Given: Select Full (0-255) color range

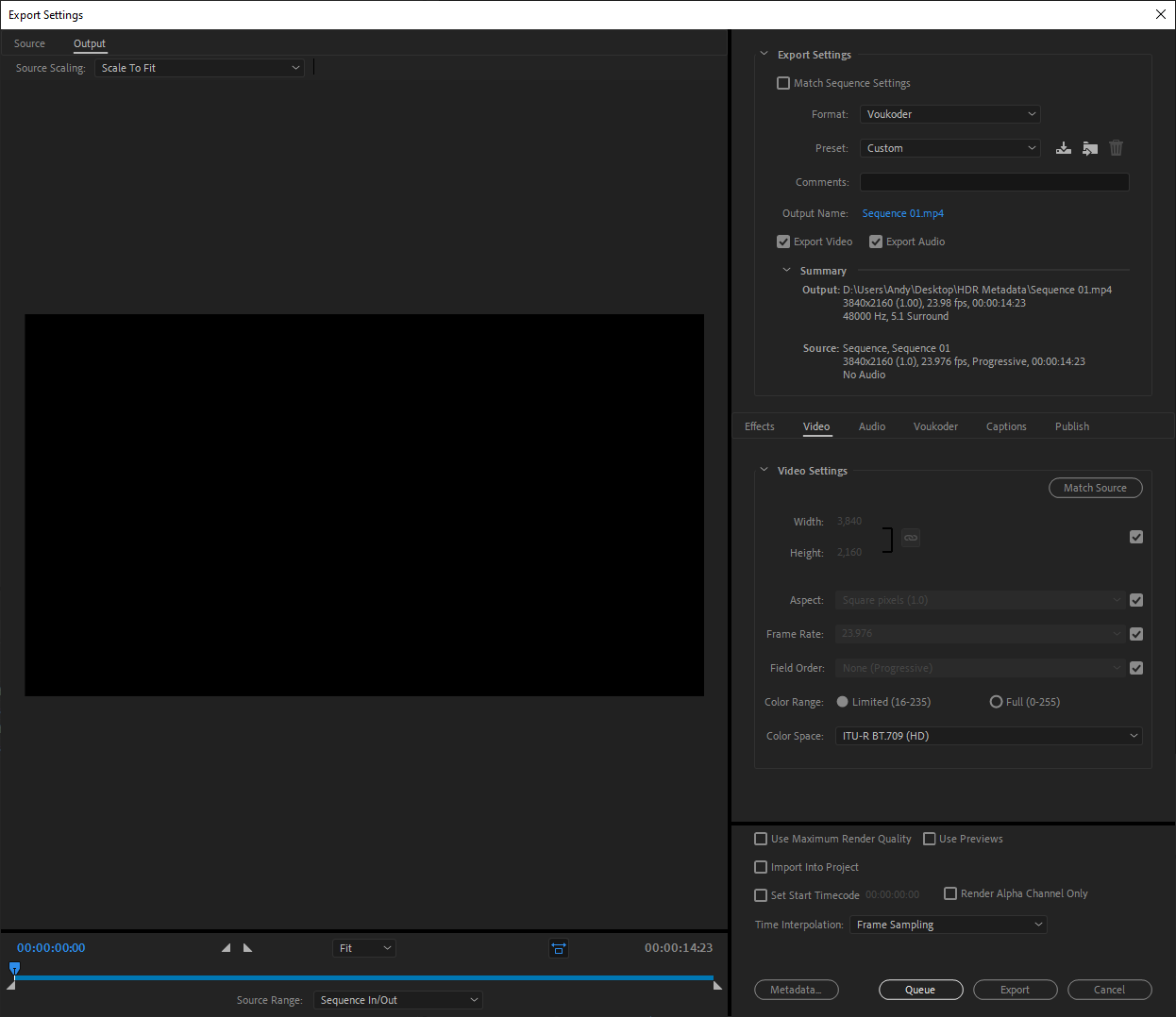Looking at the screenshot, I should 996,702.
